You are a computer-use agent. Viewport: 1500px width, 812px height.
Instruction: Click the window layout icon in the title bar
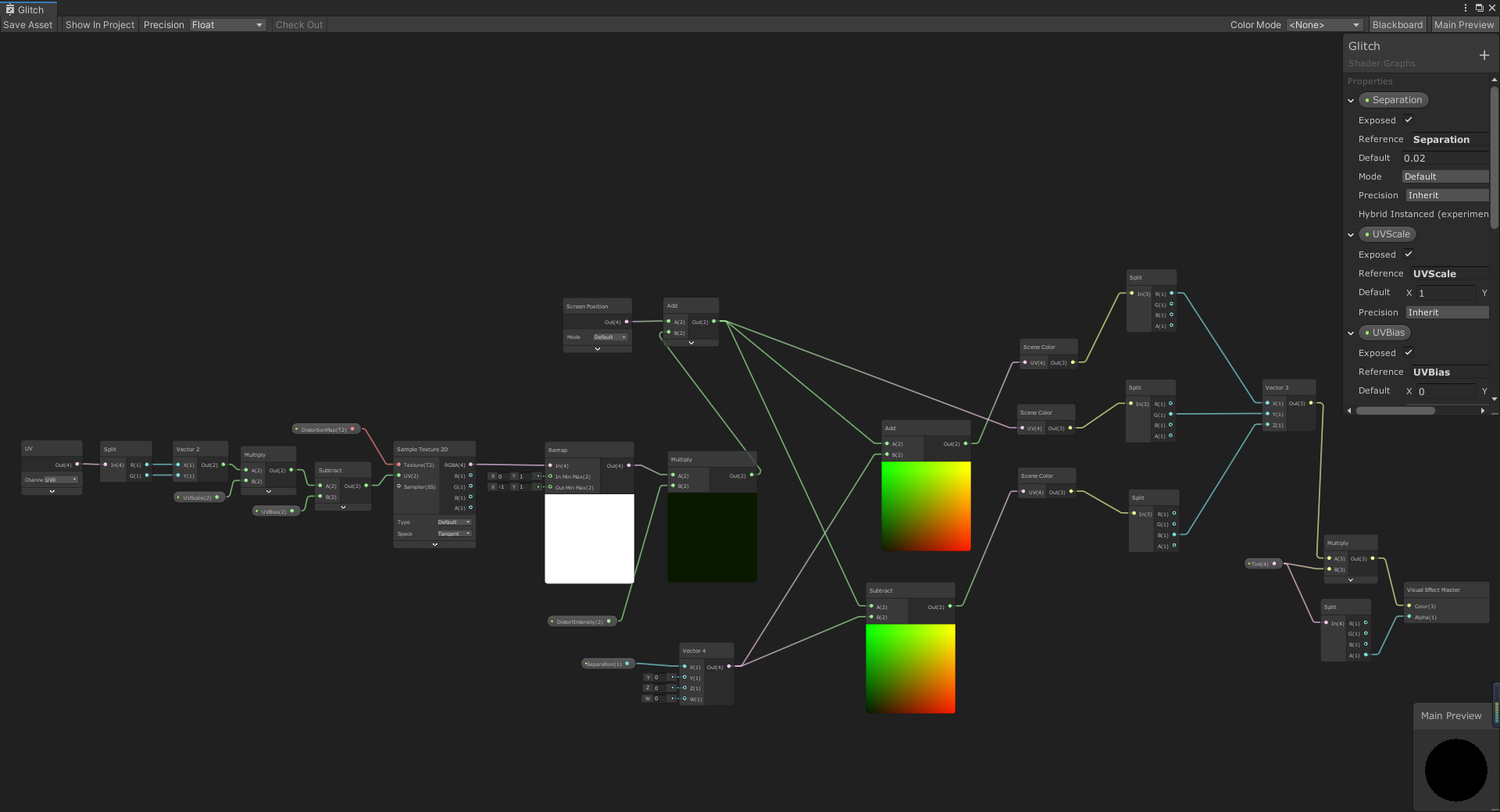(1480, 7)
